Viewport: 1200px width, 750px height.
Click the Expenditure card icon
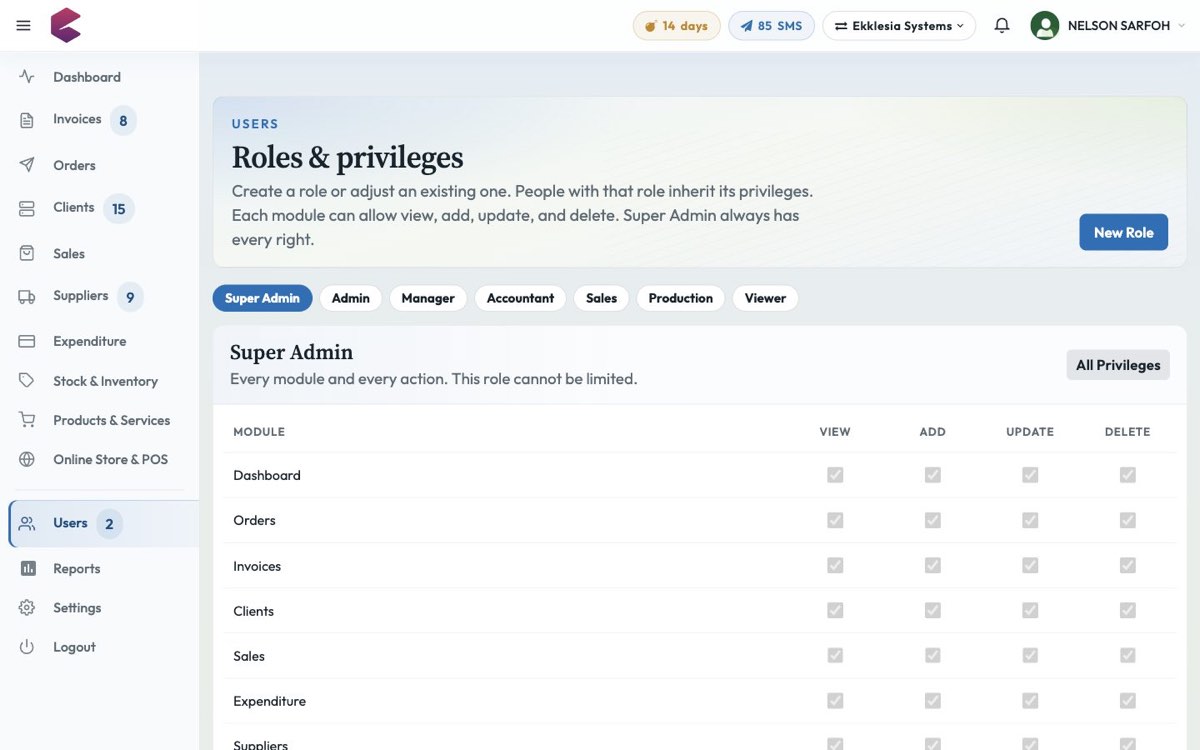point(27,341)
